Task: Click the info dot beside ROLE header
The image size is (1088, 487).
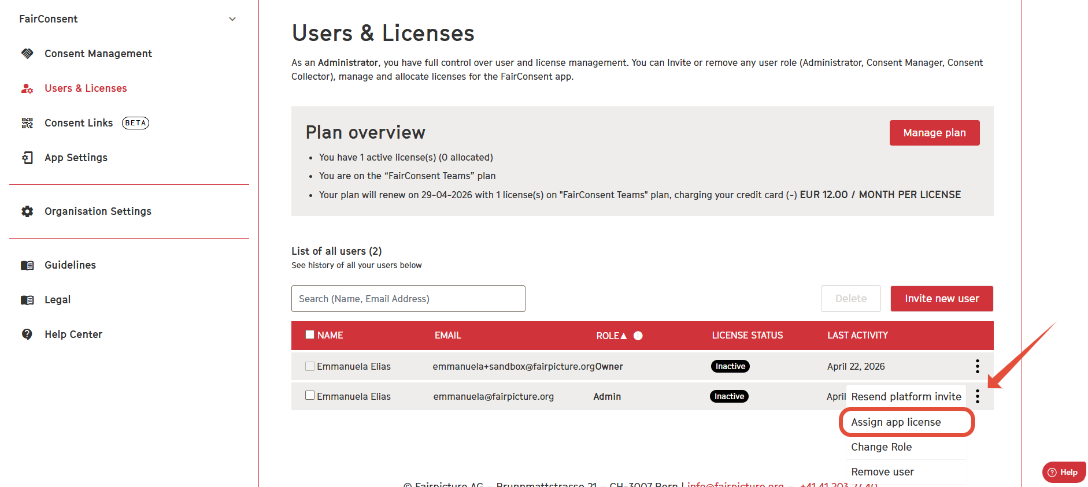Action: pyautogui.click(x=638, y=335)
